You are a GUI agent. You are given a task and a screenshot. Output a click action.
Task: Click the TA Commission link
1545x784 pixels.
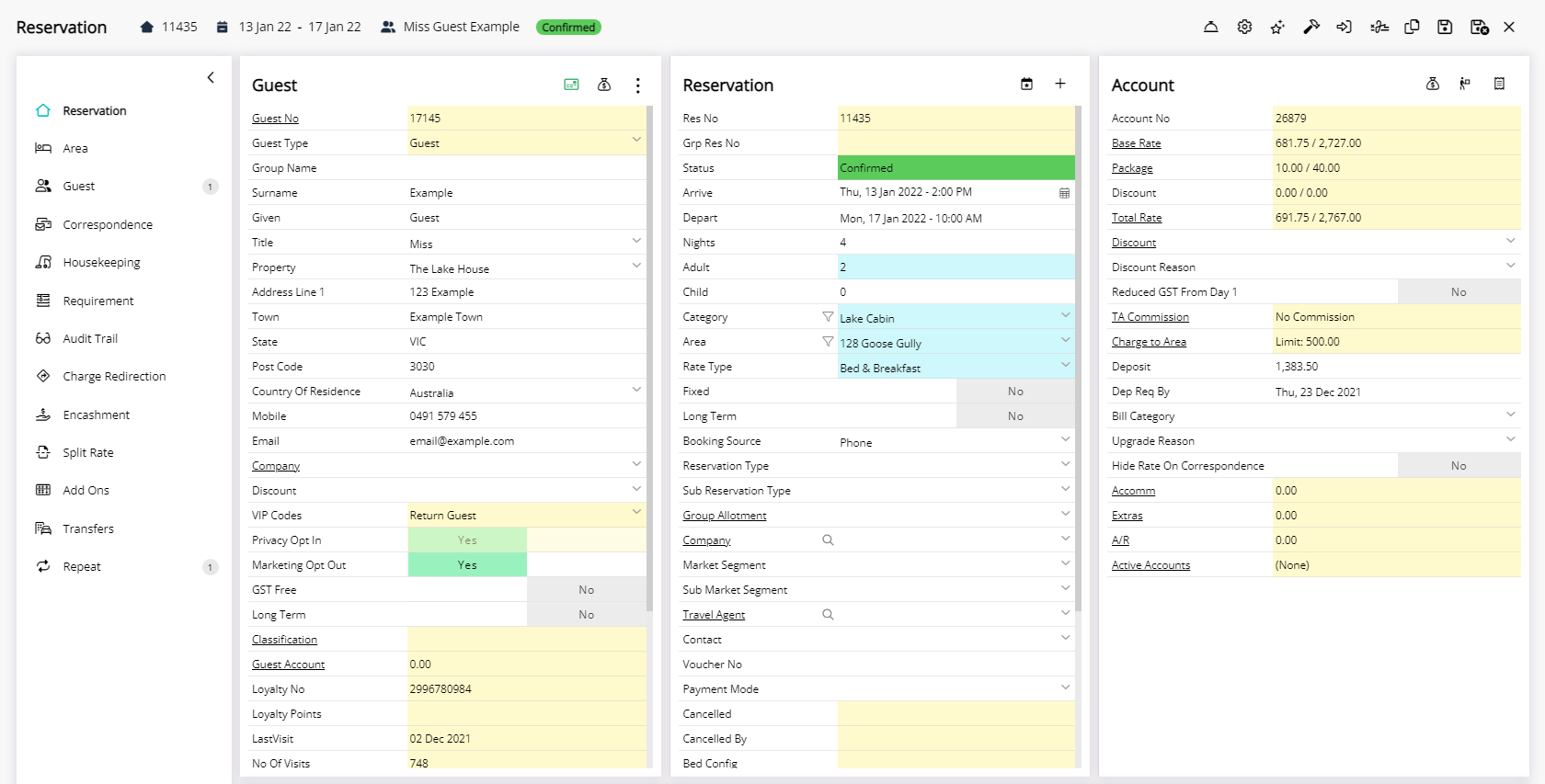1150,317
